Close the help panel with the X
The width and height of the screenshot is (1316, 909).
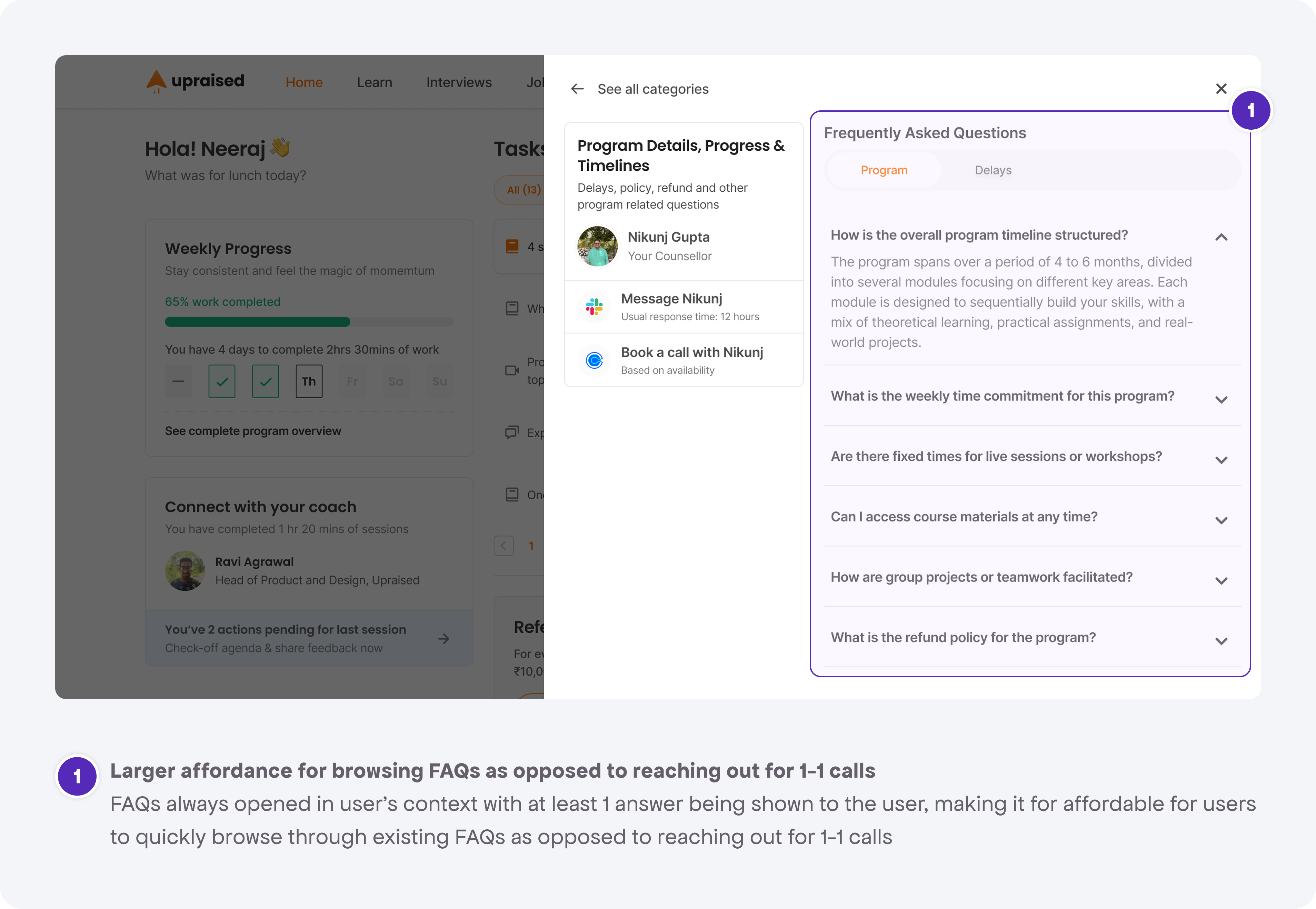1221,89
